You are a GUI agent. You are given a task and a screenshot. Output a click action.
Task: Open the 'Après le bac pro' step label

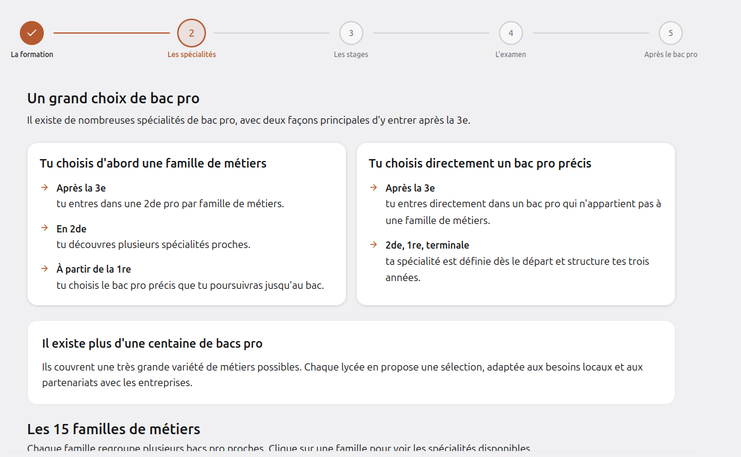[671, 54]
